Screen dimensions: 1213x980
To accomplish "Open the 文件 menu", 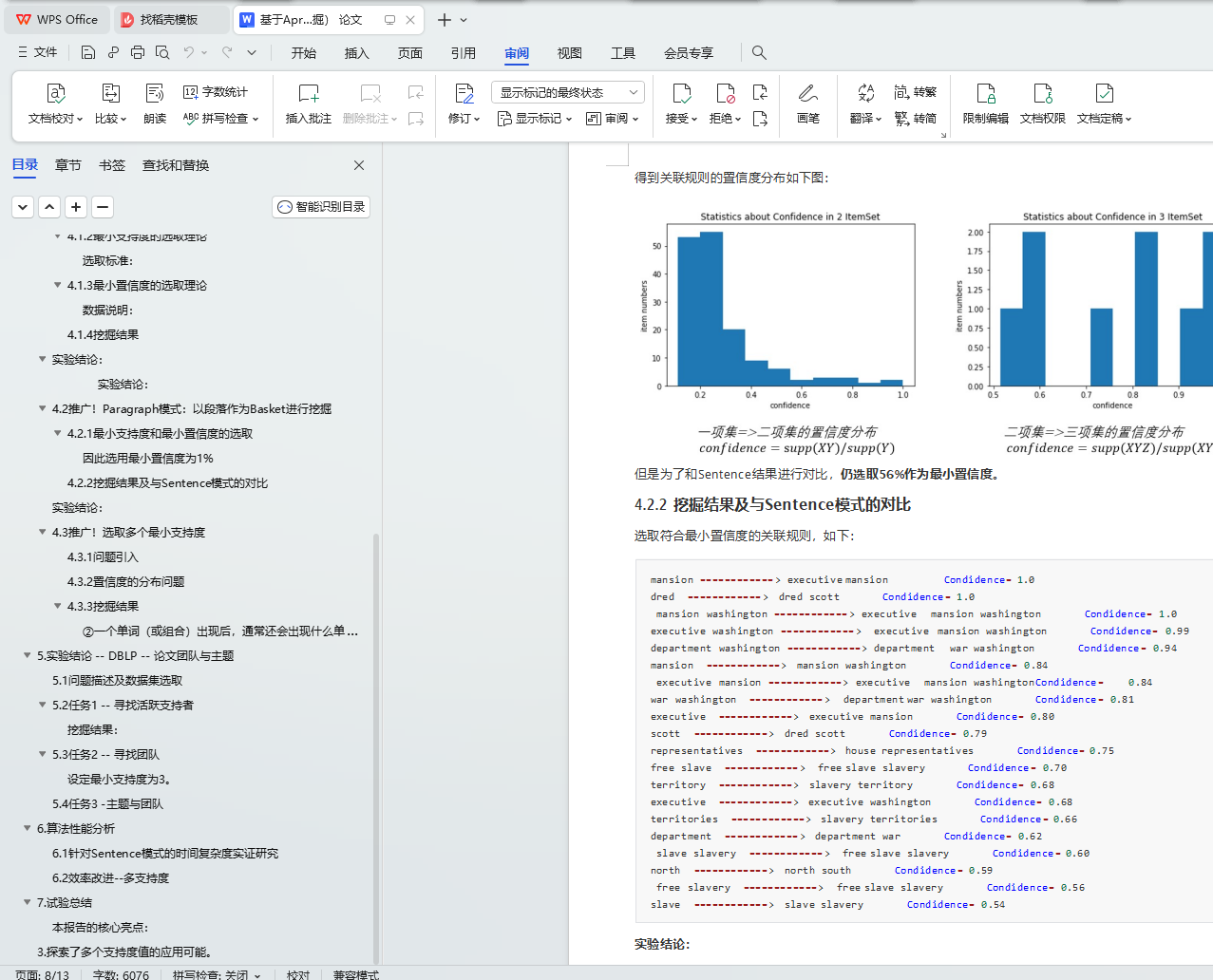I will 38,52.
